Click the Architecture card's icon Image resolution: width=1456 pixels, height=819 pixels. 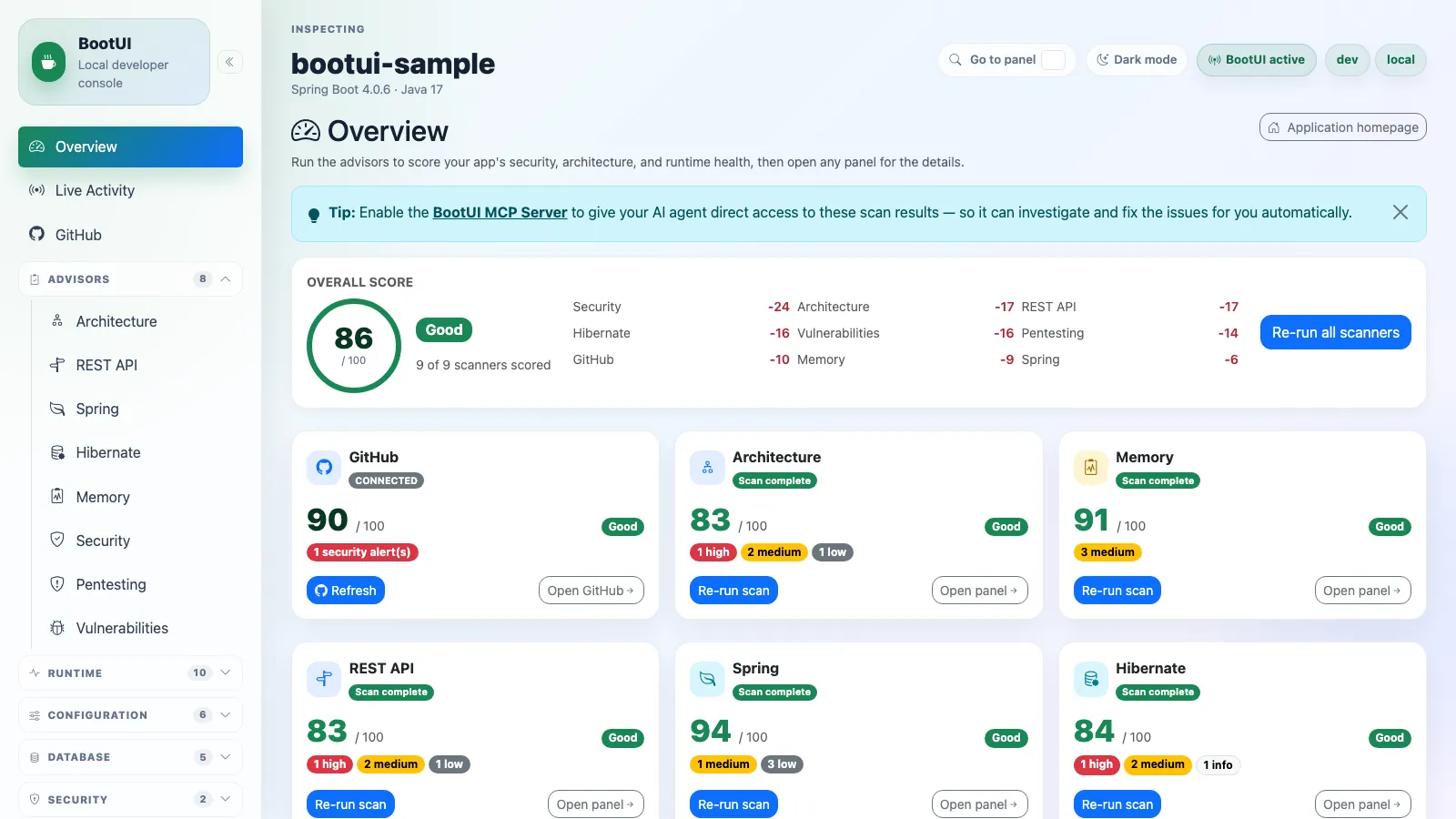click(x=707, y=468)
